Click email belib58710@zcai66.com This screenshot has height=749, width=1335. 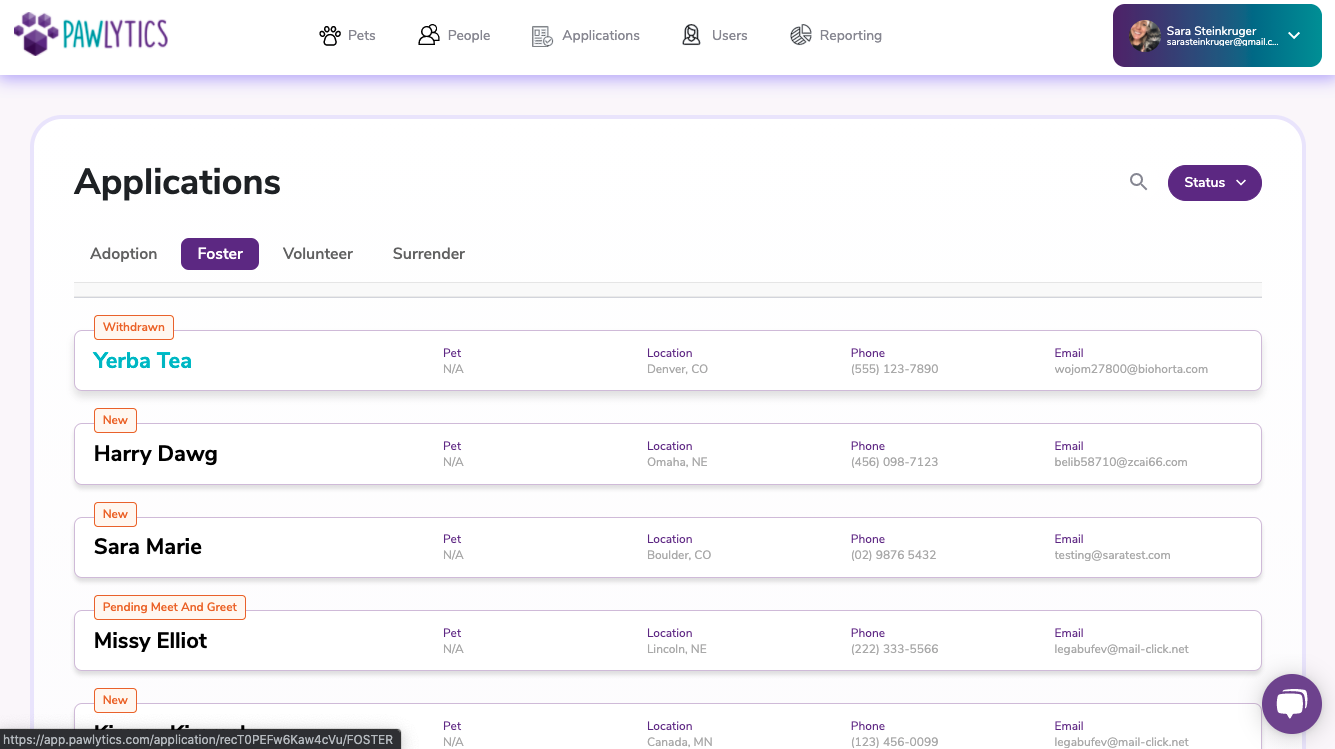1121,462
